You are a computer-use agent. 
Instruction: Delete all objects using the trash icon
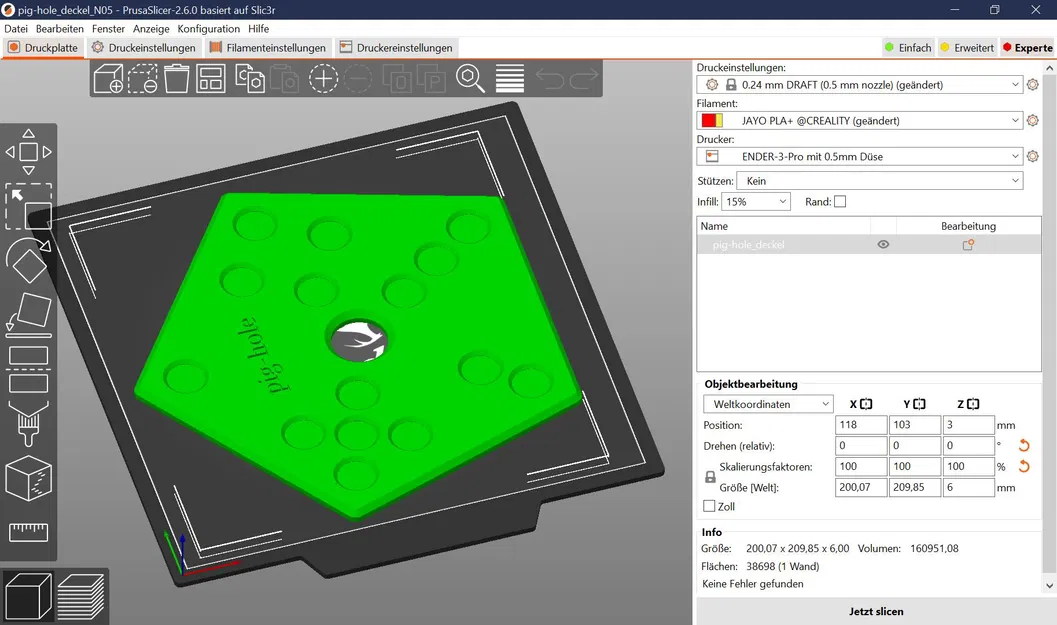pyautogui.click(x=175, y=78)
